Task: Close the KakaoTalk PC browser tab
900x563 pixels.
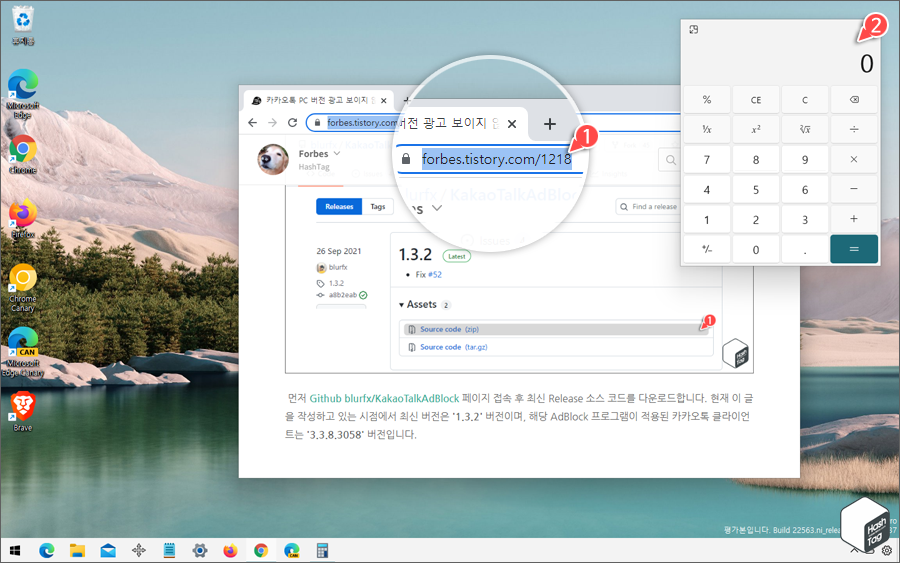Action: 383,100
